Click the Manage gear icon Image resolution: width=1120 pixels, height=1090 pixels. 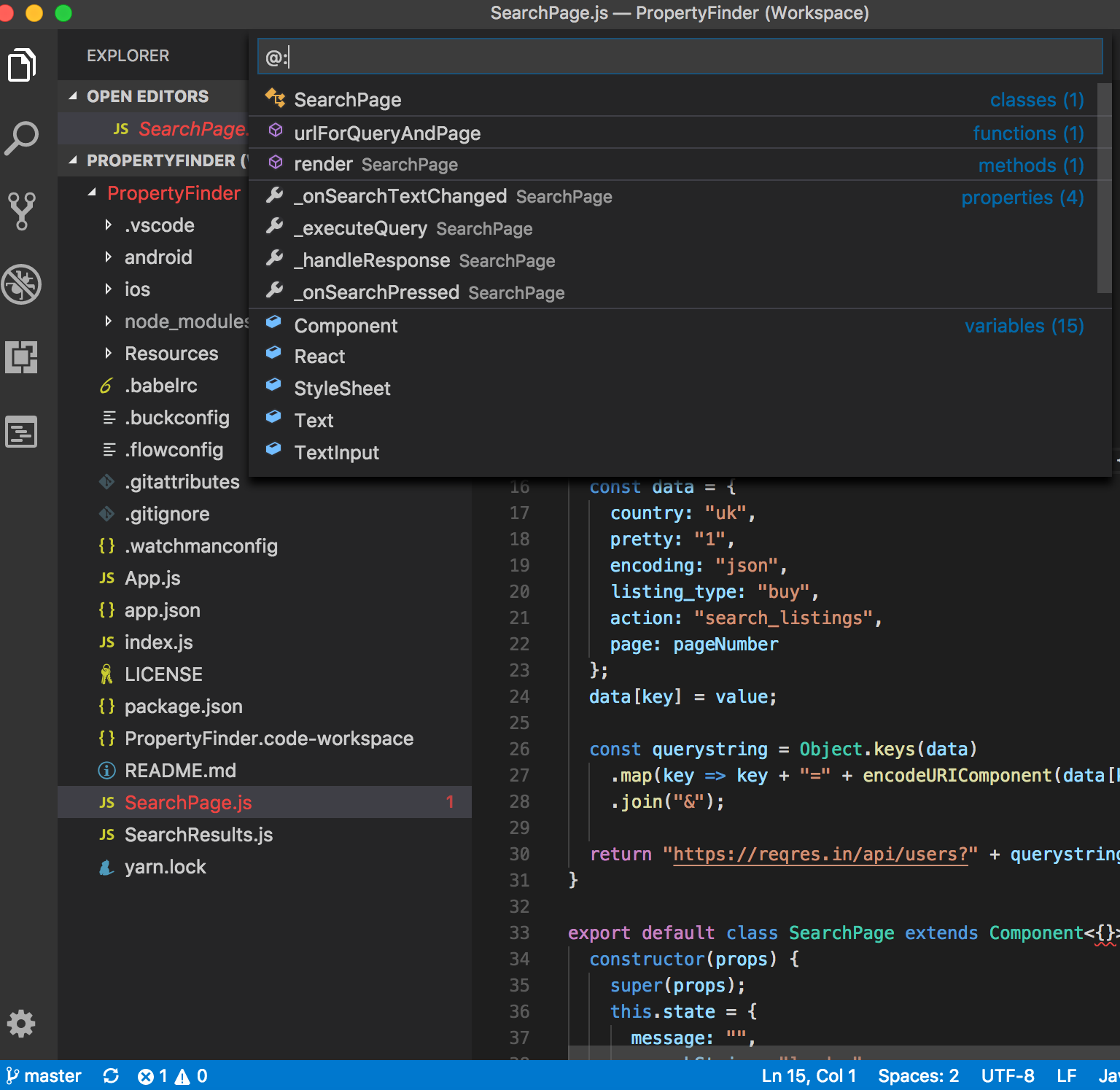[x=21, y=1024]
